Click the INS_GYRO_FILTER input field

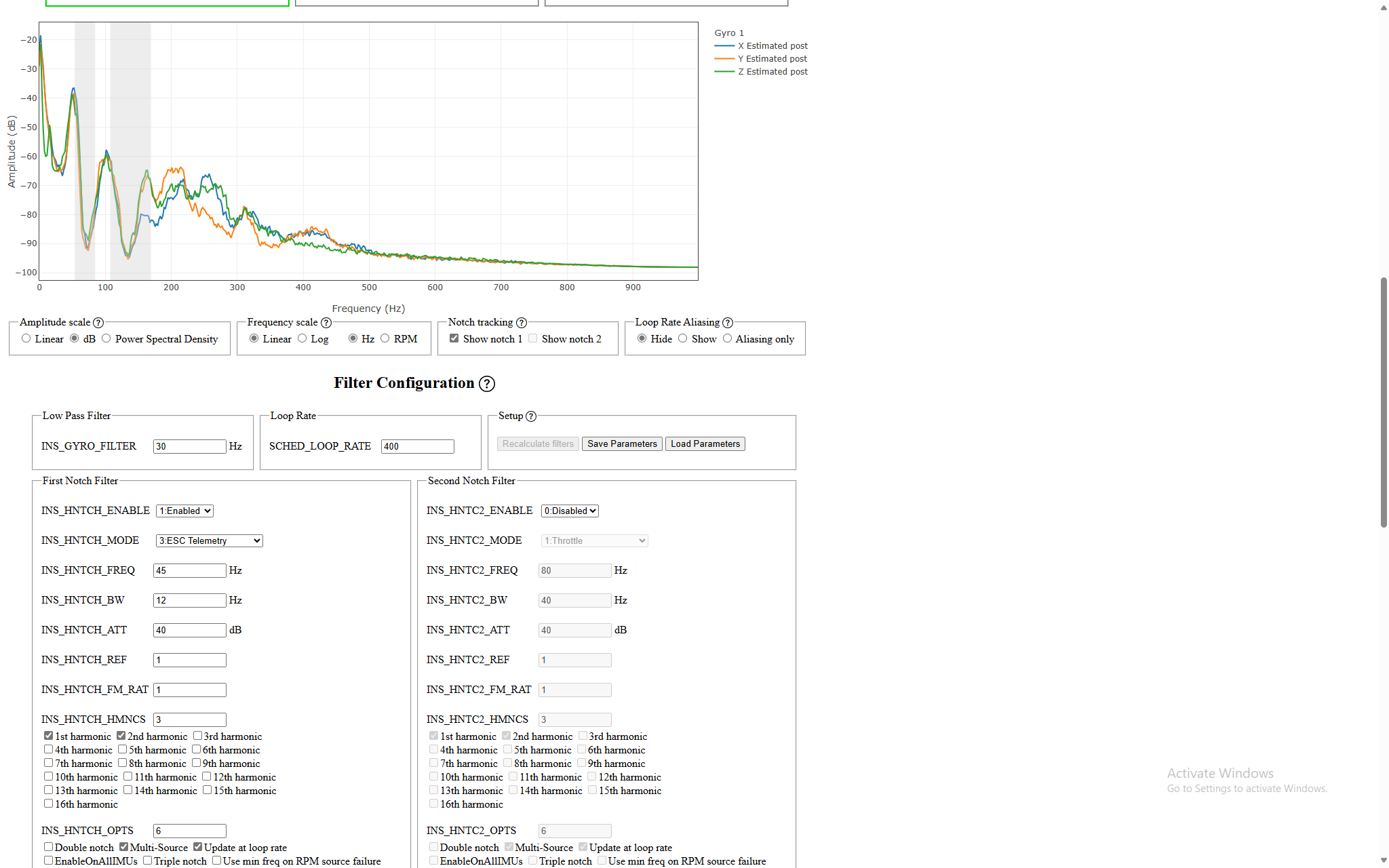coord(189,446)
